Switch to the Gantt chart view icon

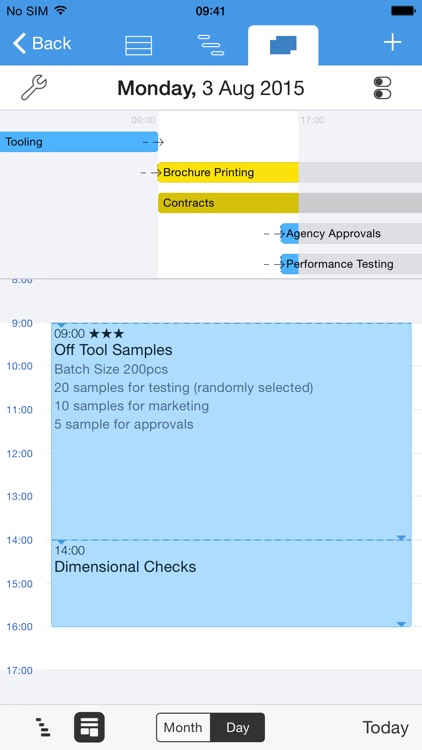tap(211, 45)
